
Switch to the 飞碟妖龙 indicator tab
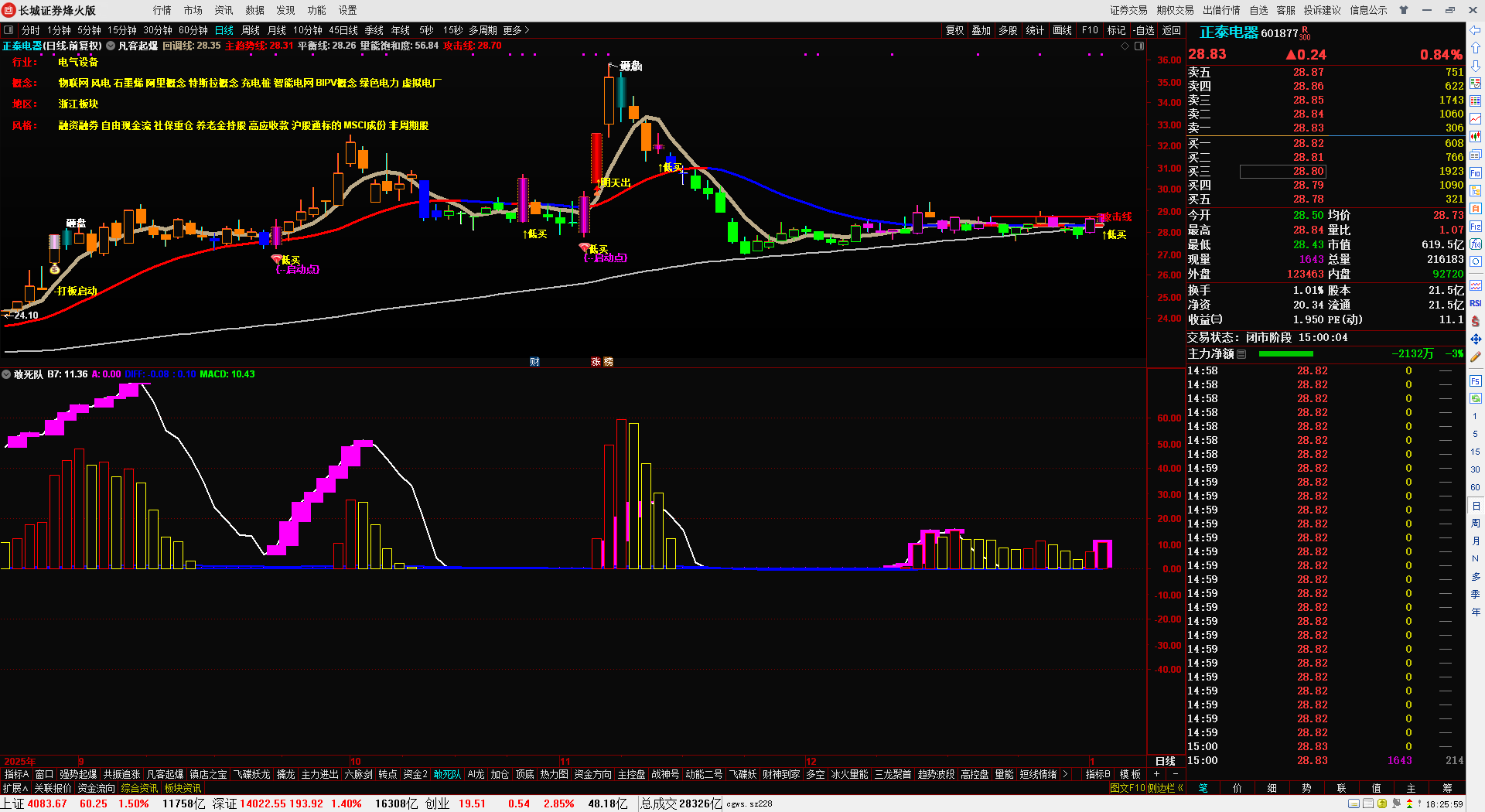coord(252,774)
